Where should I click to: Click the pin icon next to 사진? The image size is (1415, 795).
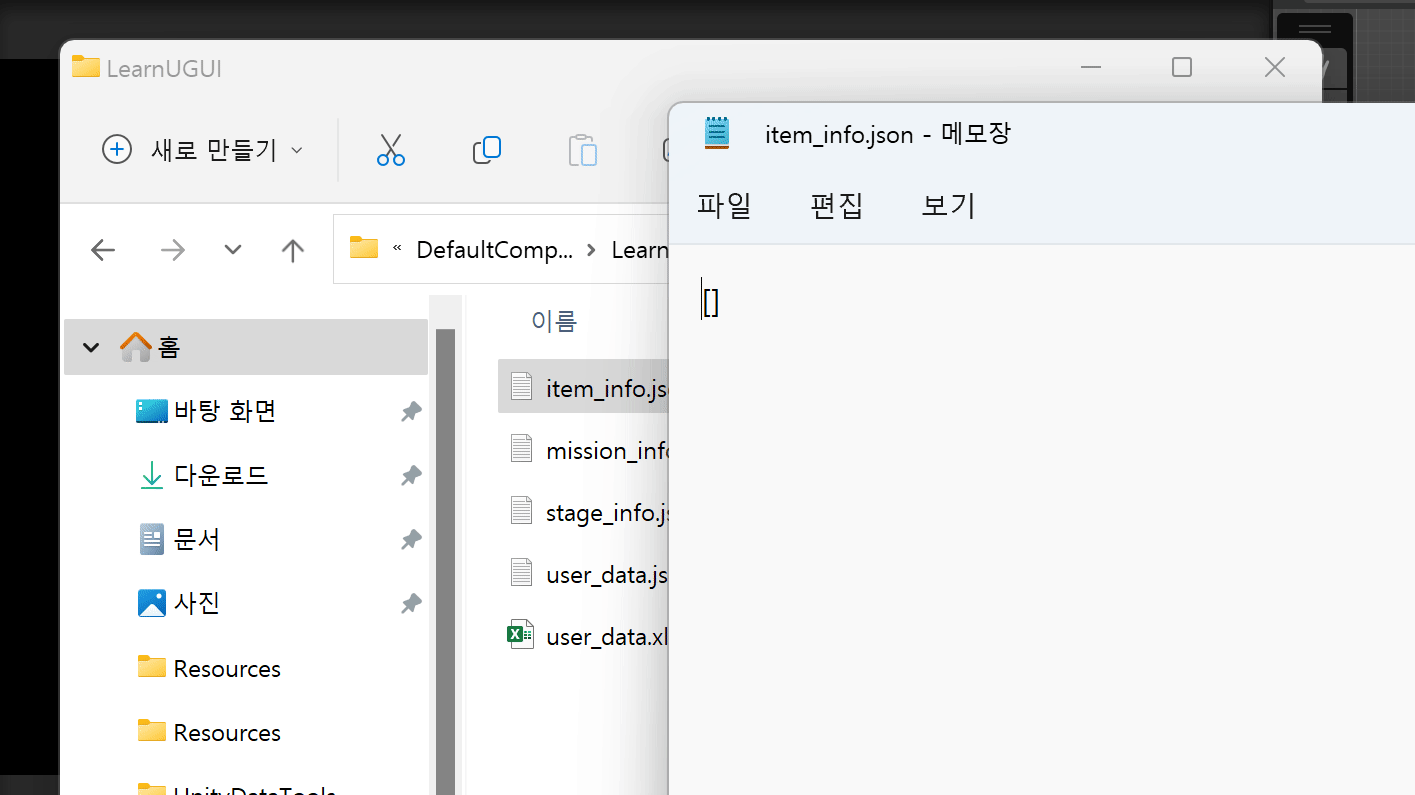tap(411, 604)
